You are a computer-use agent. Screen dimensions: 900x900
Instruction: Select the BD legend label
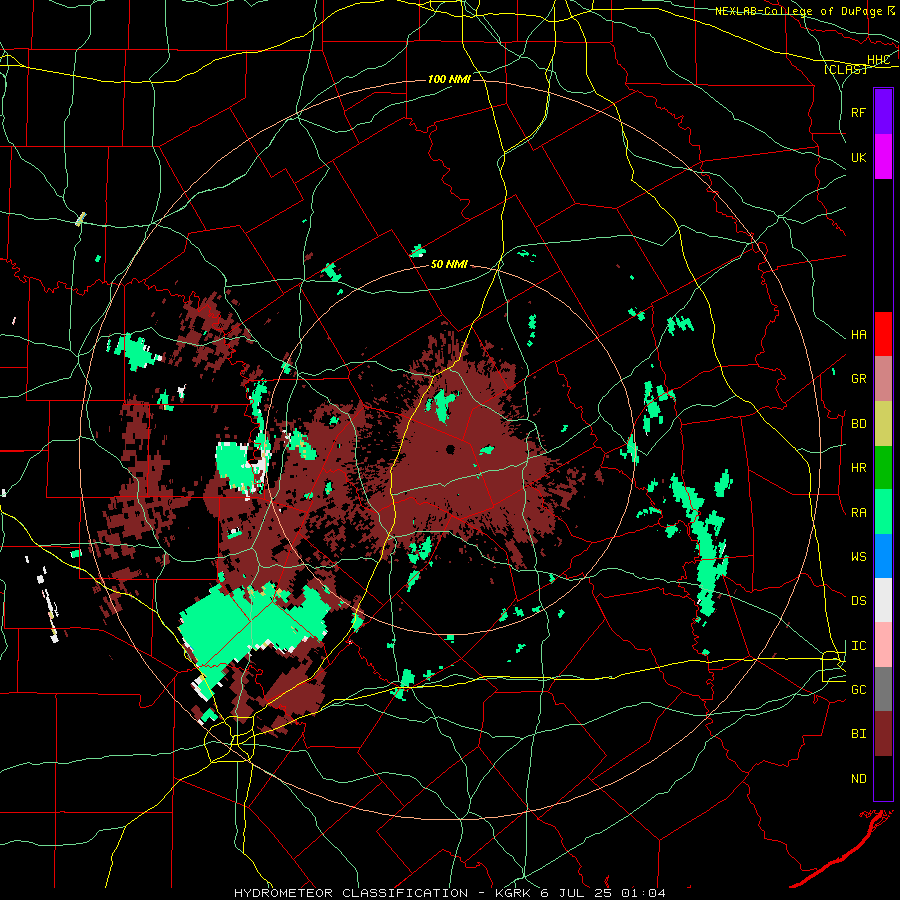click(858, 424)
